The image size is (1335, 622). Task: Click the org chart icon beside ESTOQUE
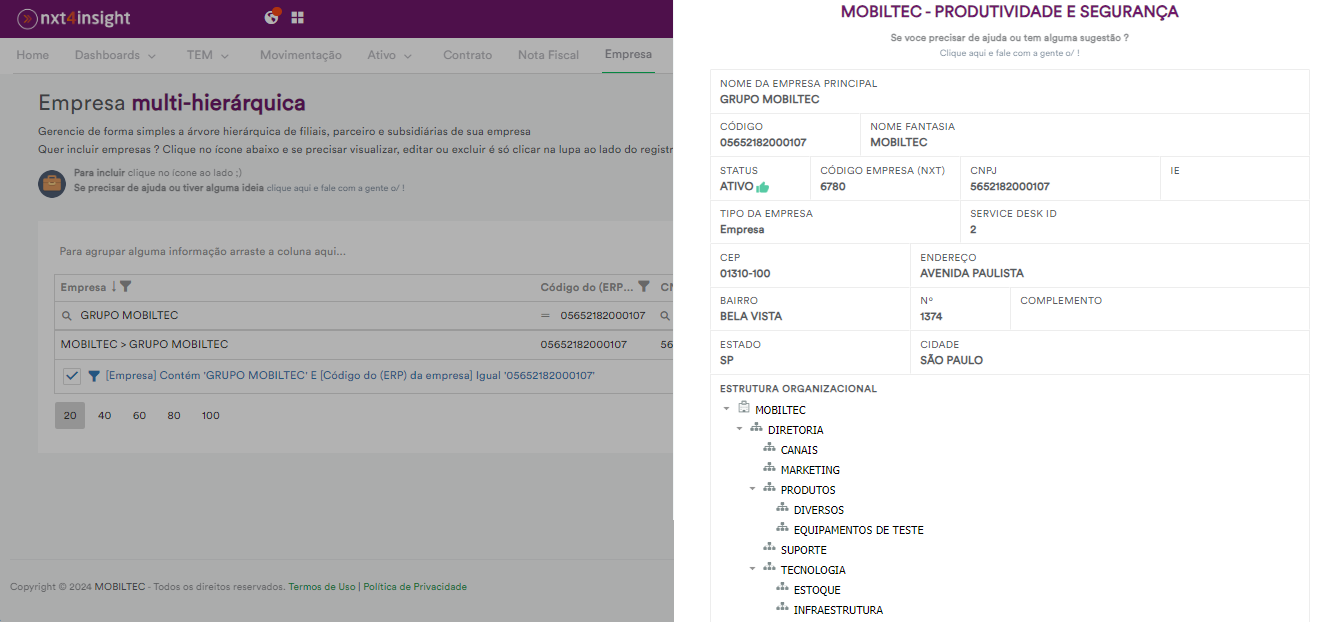(782, 589)
